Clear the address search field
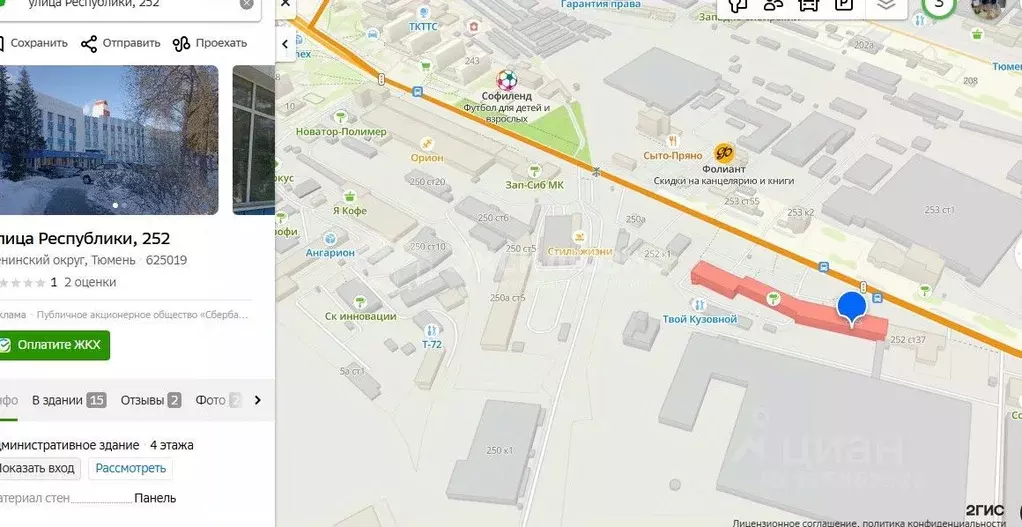Viewport: 1022px width, 527px height. (246, 4)
